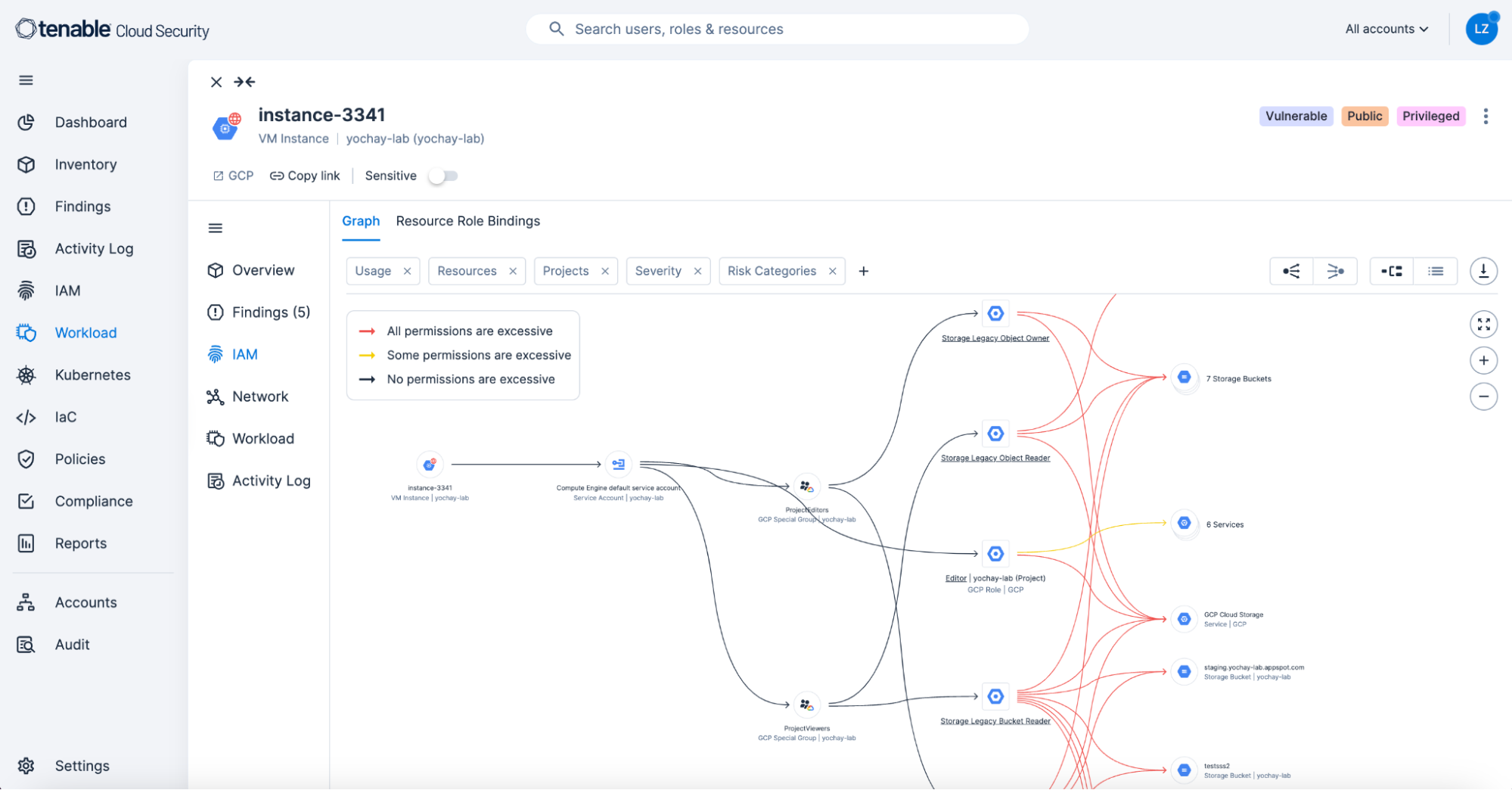Collapse the resource side menu hamburger
Image resolution: width=1512 pixels, height=790 pixels.
pyautogui.click(x=216, y=229)
